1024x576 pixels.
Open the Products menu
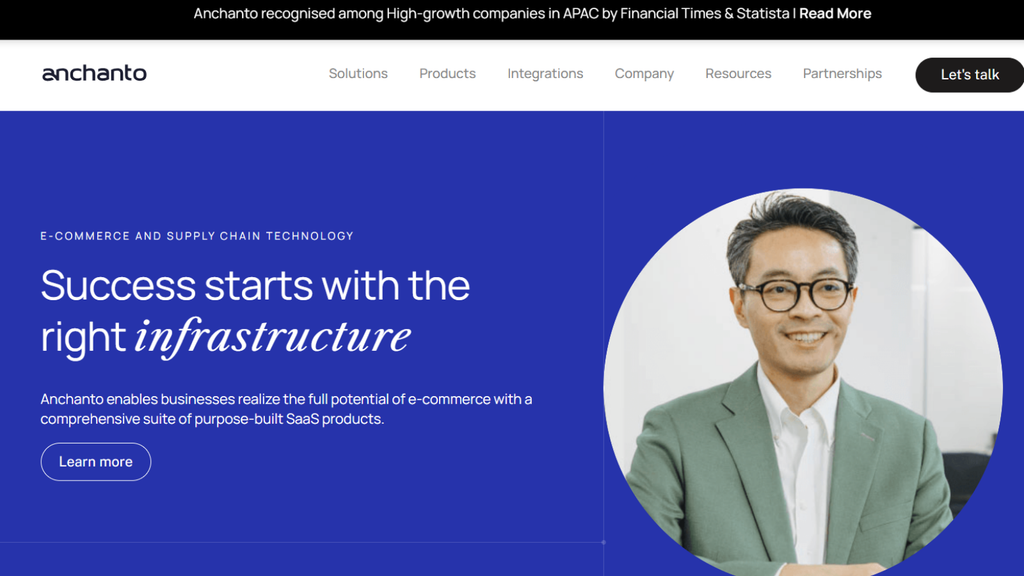(447, 73)
